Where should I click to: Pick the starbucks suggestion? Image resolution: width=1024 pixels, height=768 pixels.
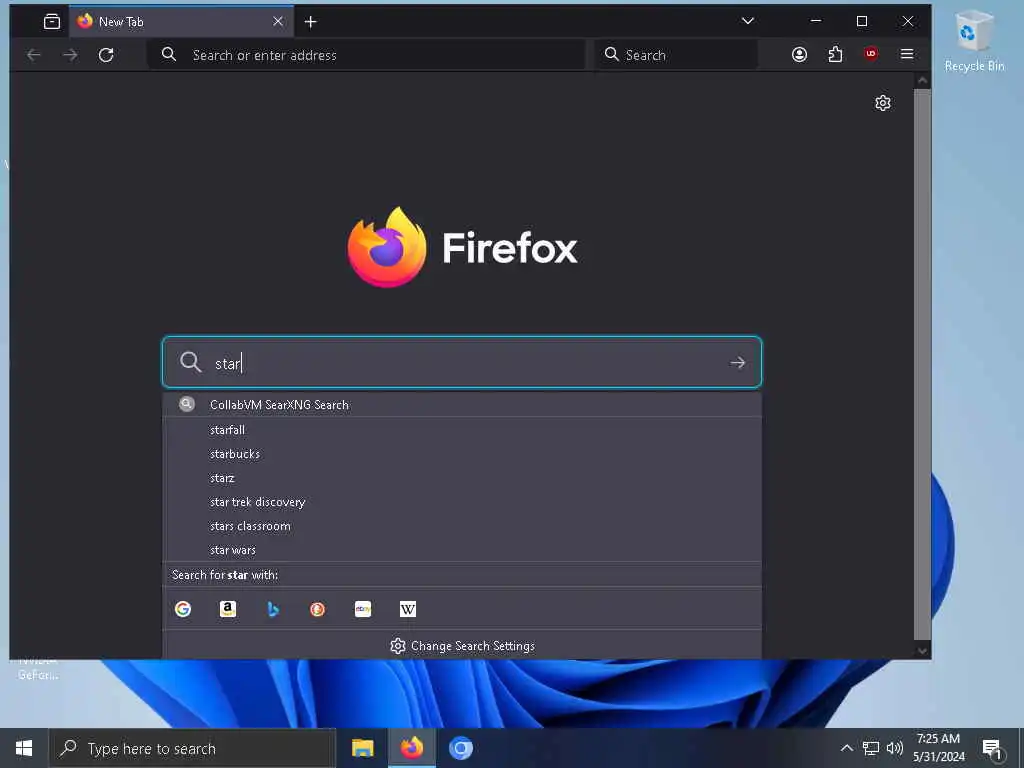tap(462, 454)
